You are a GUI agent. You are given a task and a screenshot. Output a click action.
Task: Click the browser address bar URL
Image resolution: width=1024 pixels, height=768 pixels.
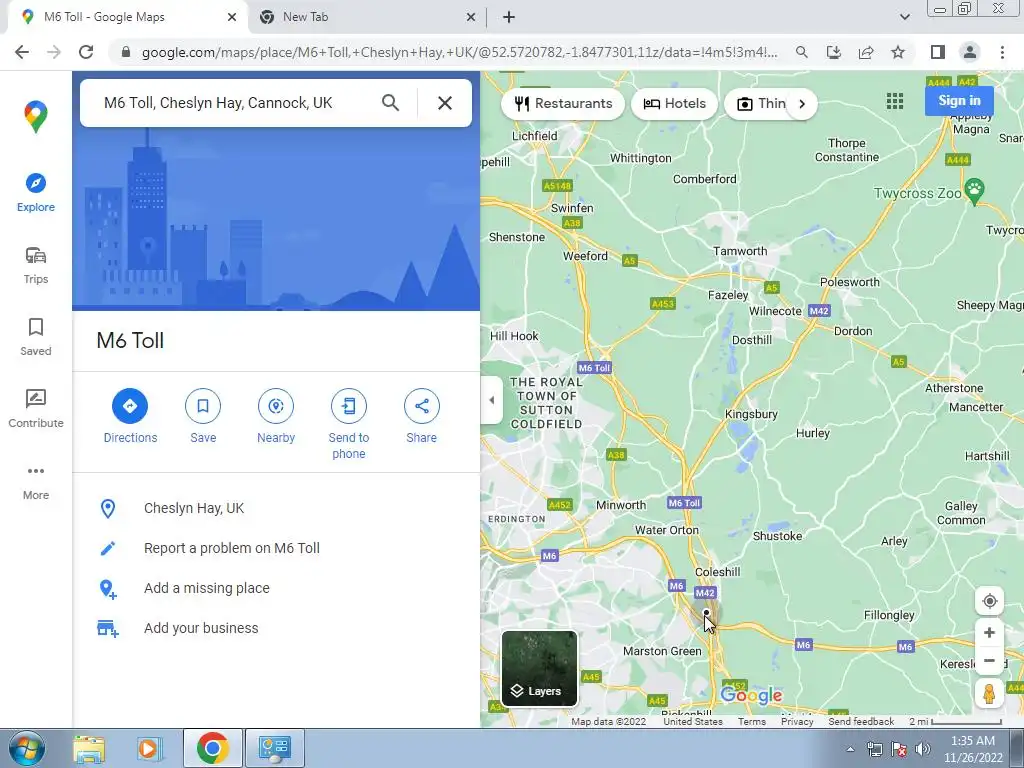pyautogui.click(x=459, y=52)
